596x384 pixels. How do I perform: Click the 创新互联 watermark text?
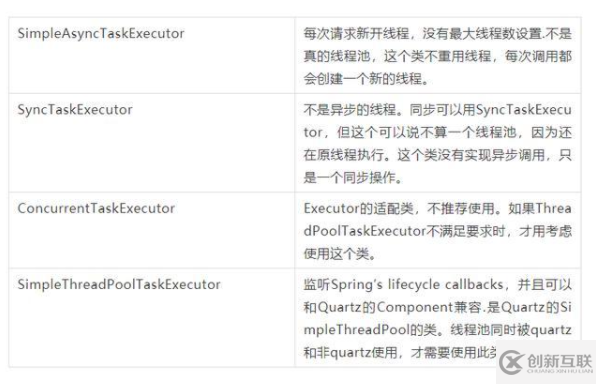pos(560,361)
